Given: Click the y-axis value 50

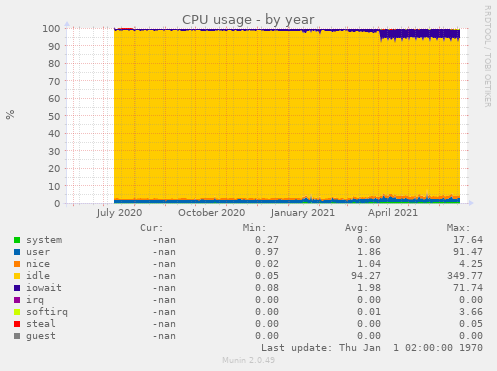Looking at the screenshot, I should (x=54, y=116).
